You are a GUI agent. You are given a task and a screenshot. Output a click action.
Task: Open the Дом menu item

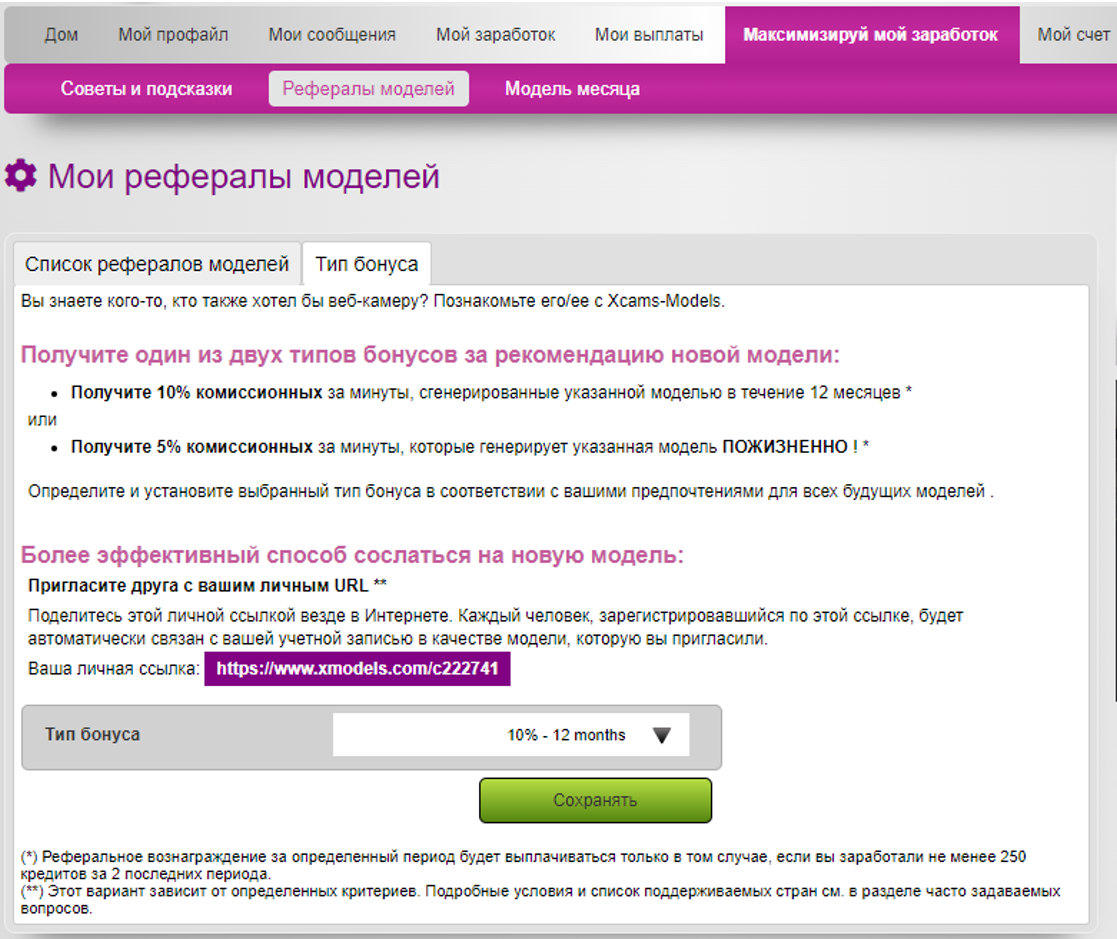pos(61,34)
